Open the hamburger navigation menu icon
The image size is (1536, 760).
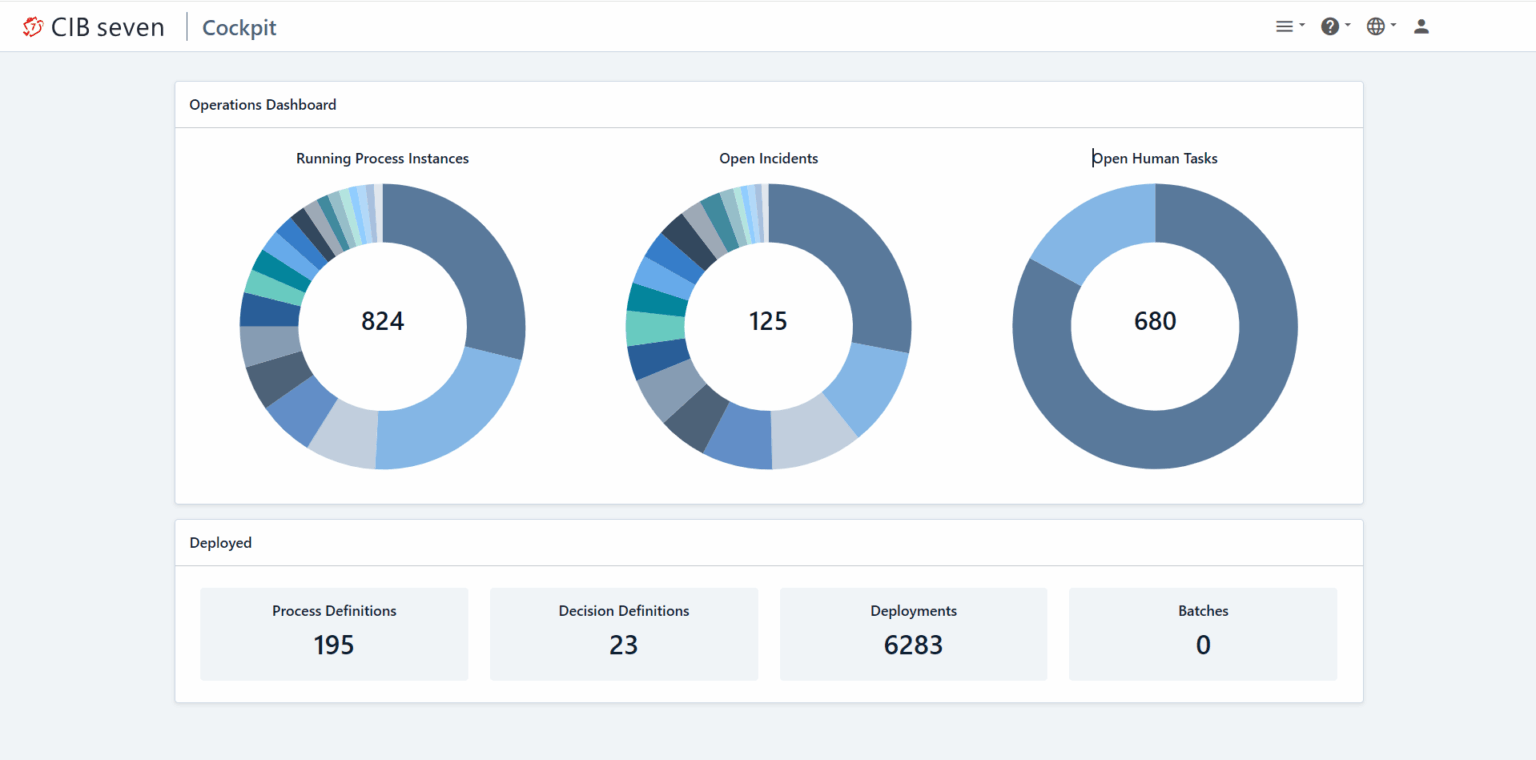[1284, 27]
